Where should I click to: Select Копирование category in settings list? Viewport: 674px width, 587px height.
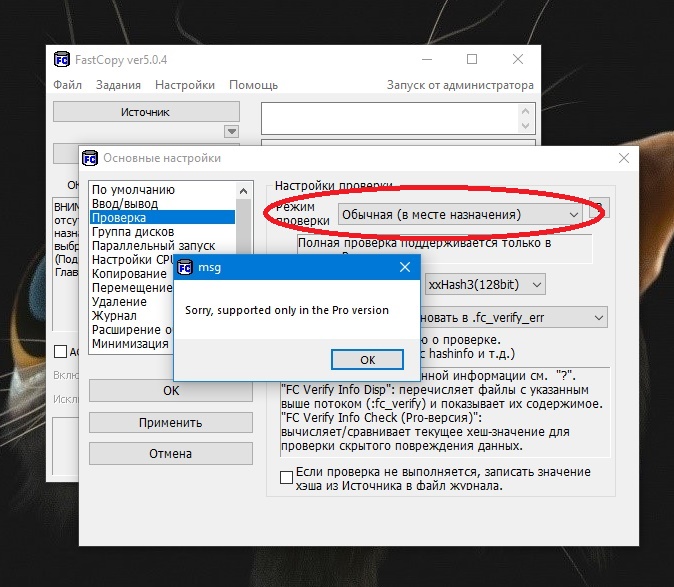click(132, 274)
